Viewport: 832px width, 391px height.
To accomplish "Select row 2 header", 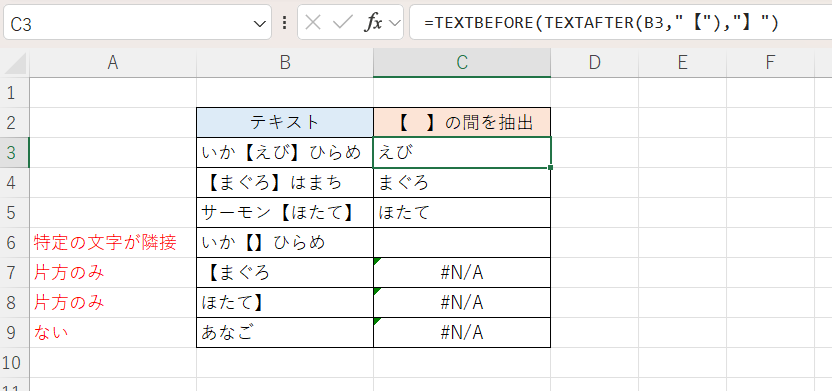I will [14, 123].
